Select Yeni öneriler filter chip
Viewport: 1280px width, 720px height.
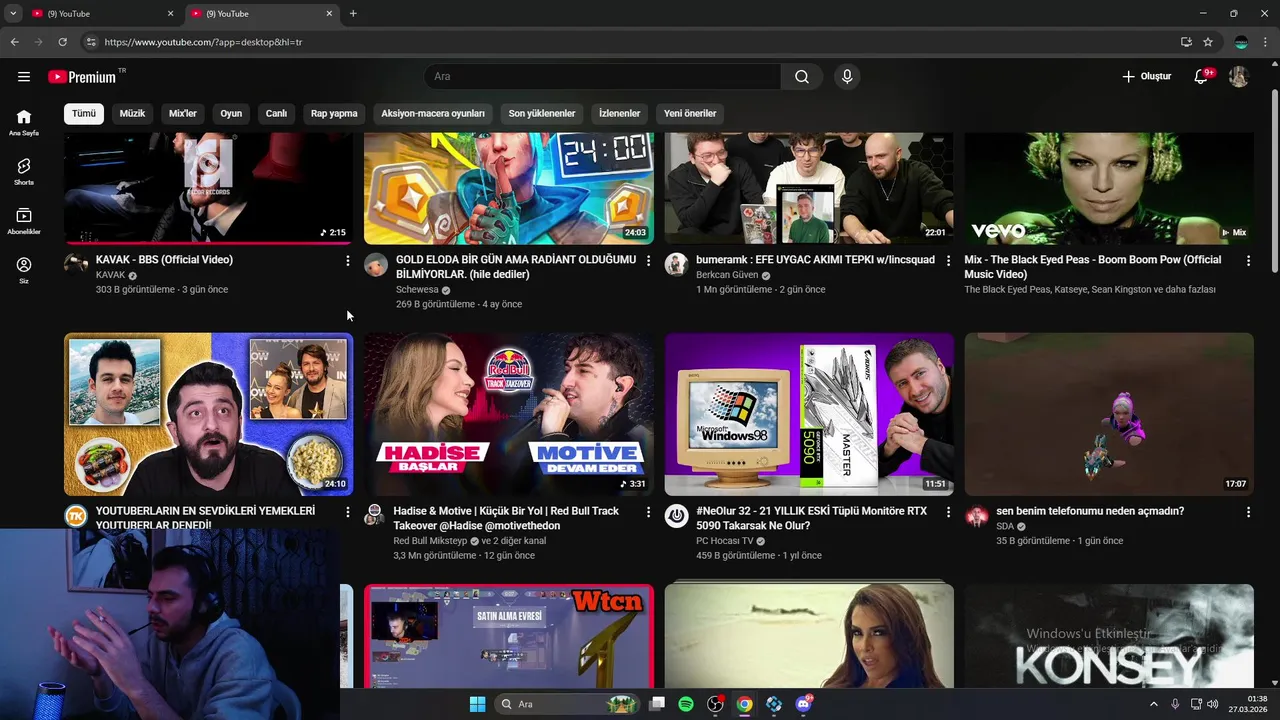[x=690, y=113]
